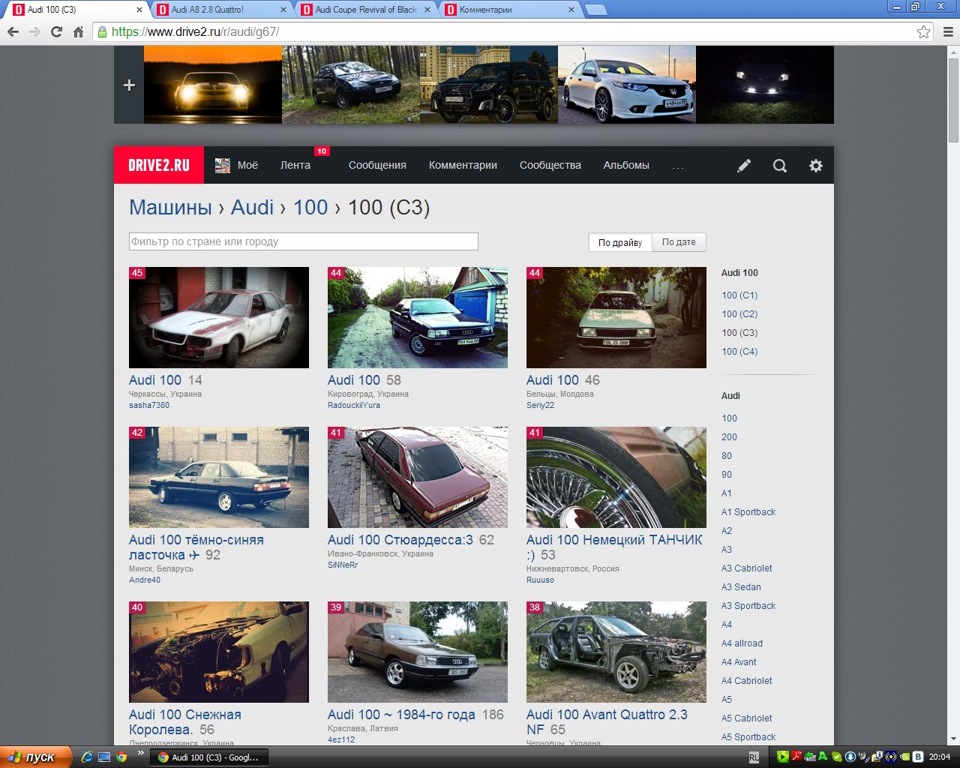
Task: Go to Машины breadcrumb link
Action: point(170,208)
